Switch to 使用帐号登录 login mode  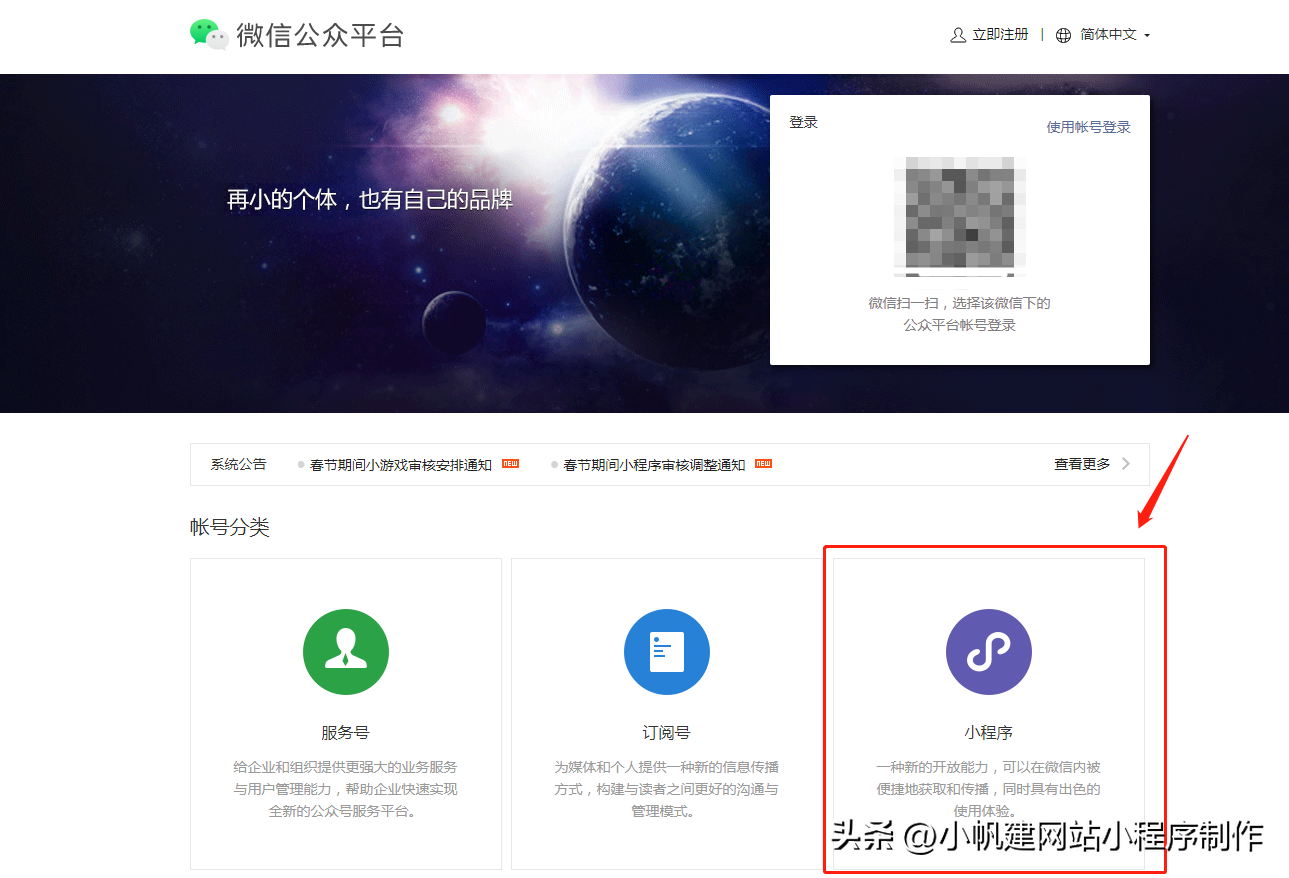click(1088, 127)
